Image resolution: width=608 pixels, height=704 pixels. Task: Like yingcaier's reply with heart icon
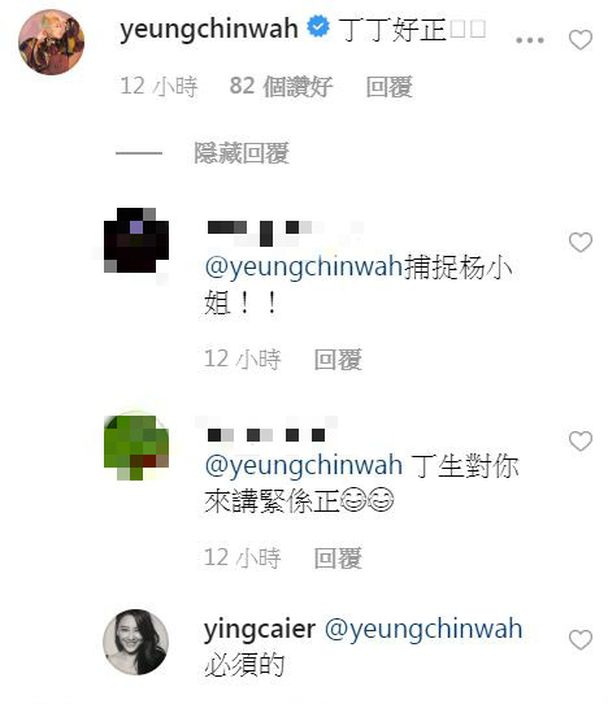tap(580, 640)
